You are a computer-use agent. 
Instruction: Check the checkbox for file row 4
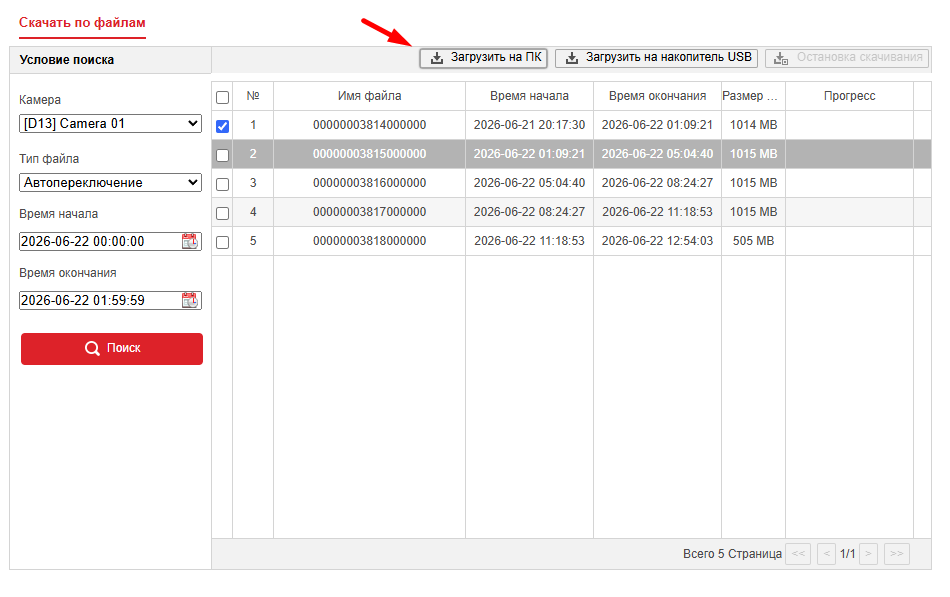pos(222,213)
